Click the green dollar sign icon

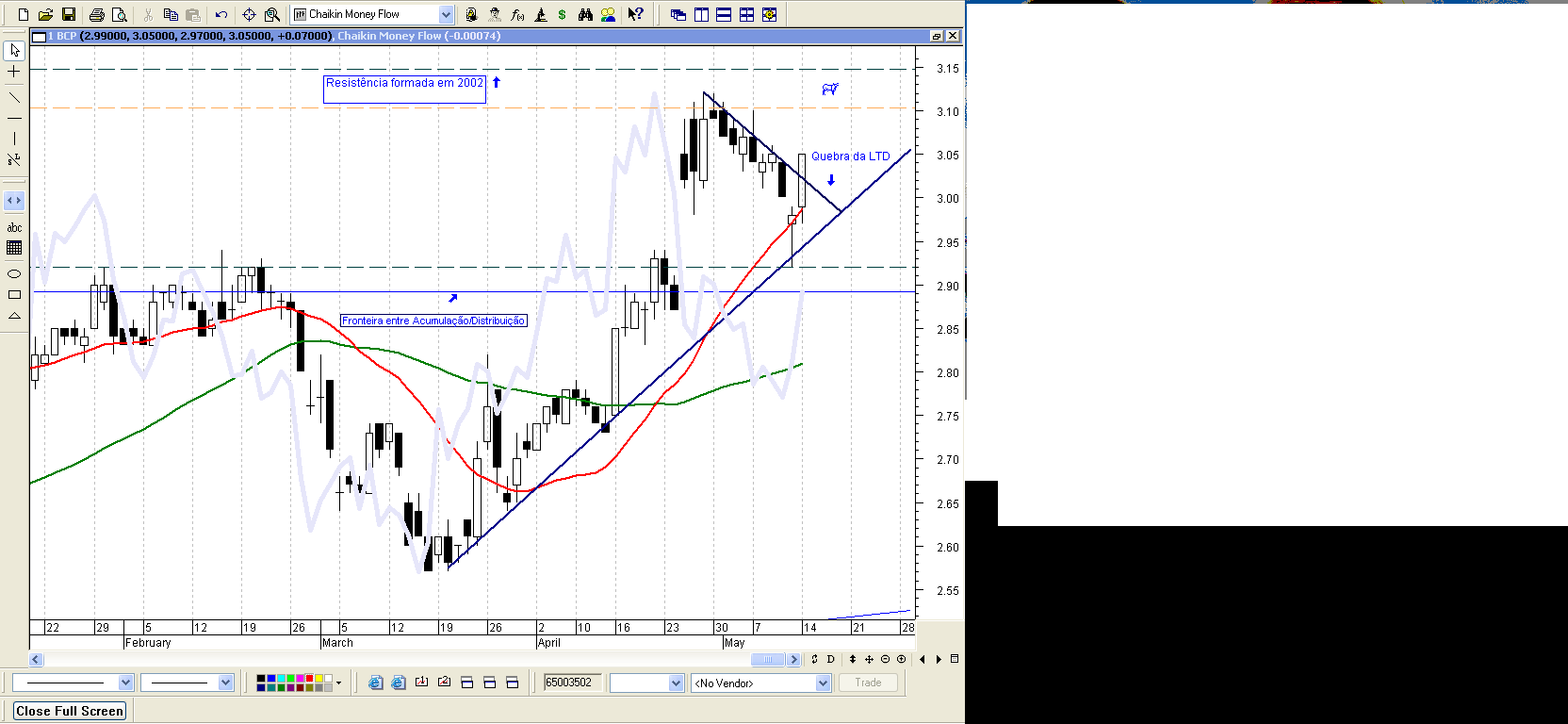pos(563,14)
